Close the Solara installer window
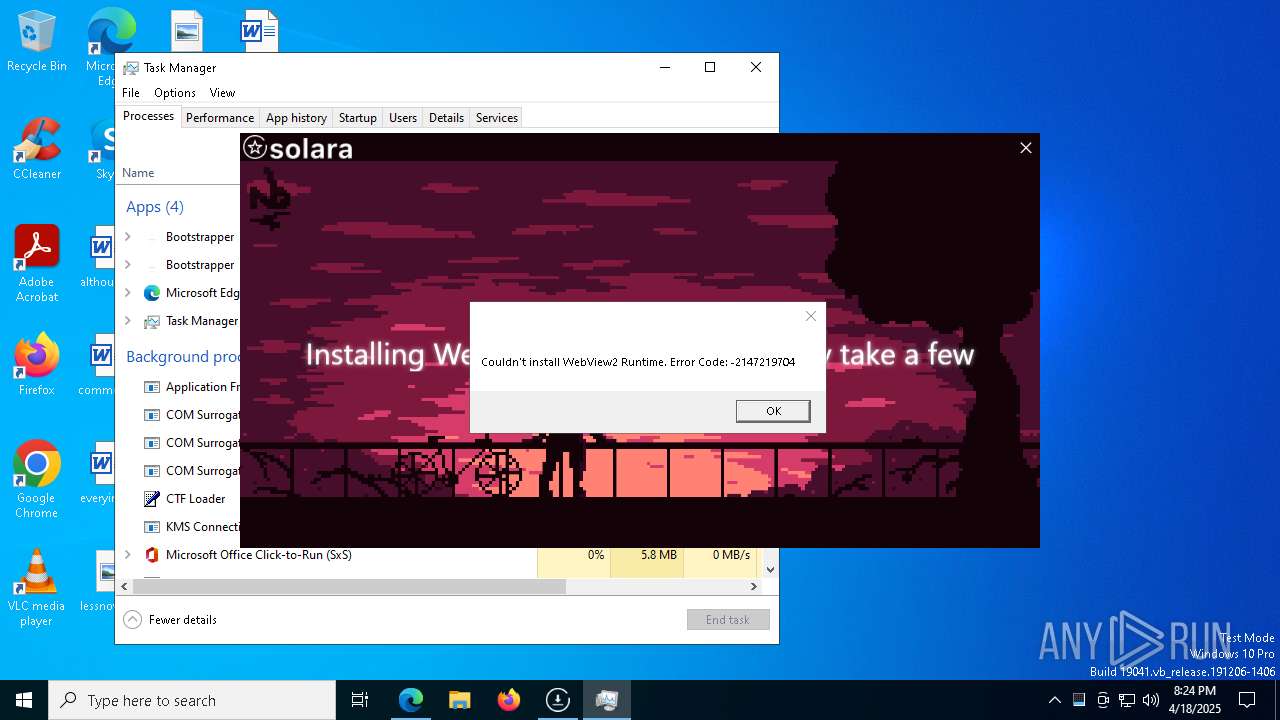 coord(1025,148)
